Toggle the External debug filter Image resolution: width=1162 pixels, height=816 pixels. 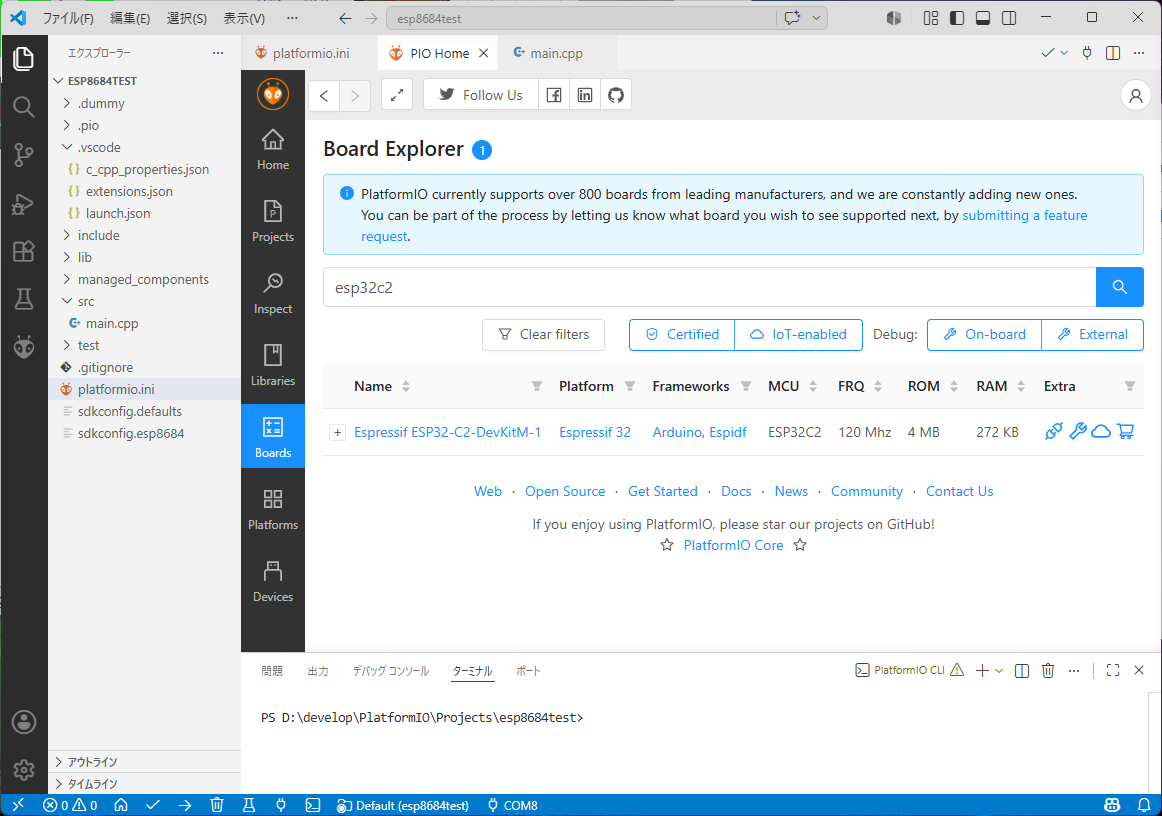(1092, 334)
